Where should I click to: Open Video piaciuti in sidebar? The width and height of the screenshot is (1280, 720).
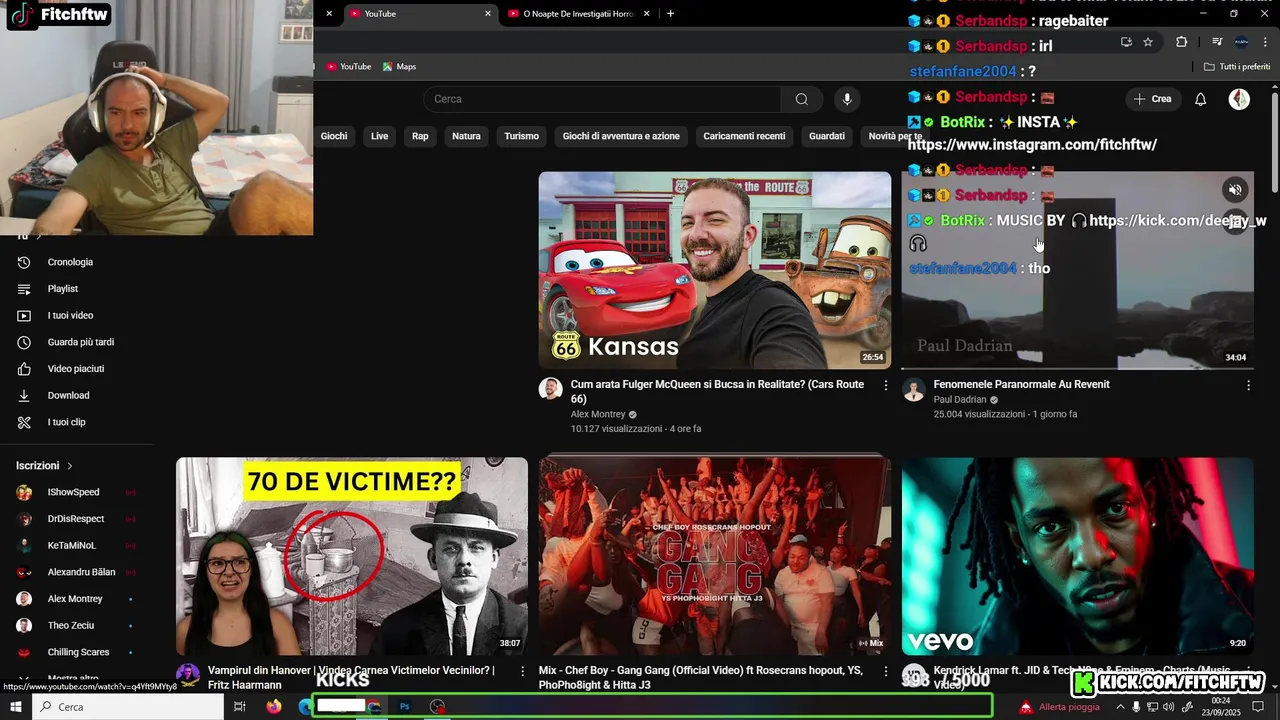(x=77, y=369)
